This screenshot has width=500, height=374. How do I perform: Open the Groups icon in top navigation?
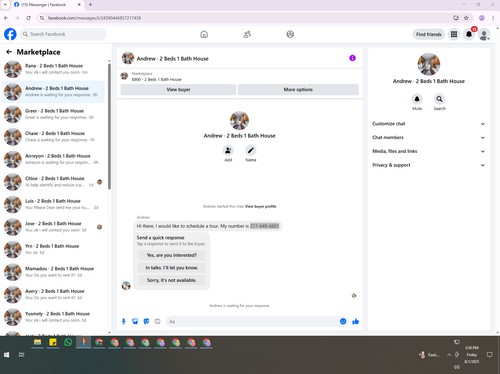tap(290, 34)
